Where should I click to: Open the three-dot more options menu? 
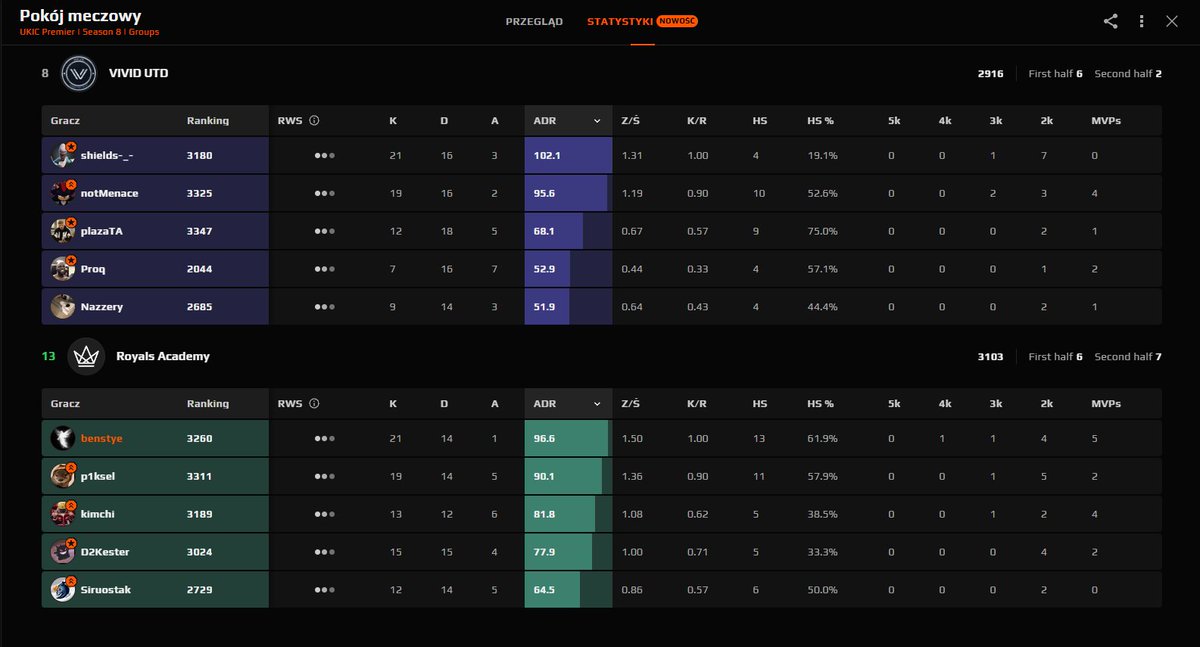click(1142, 21)
